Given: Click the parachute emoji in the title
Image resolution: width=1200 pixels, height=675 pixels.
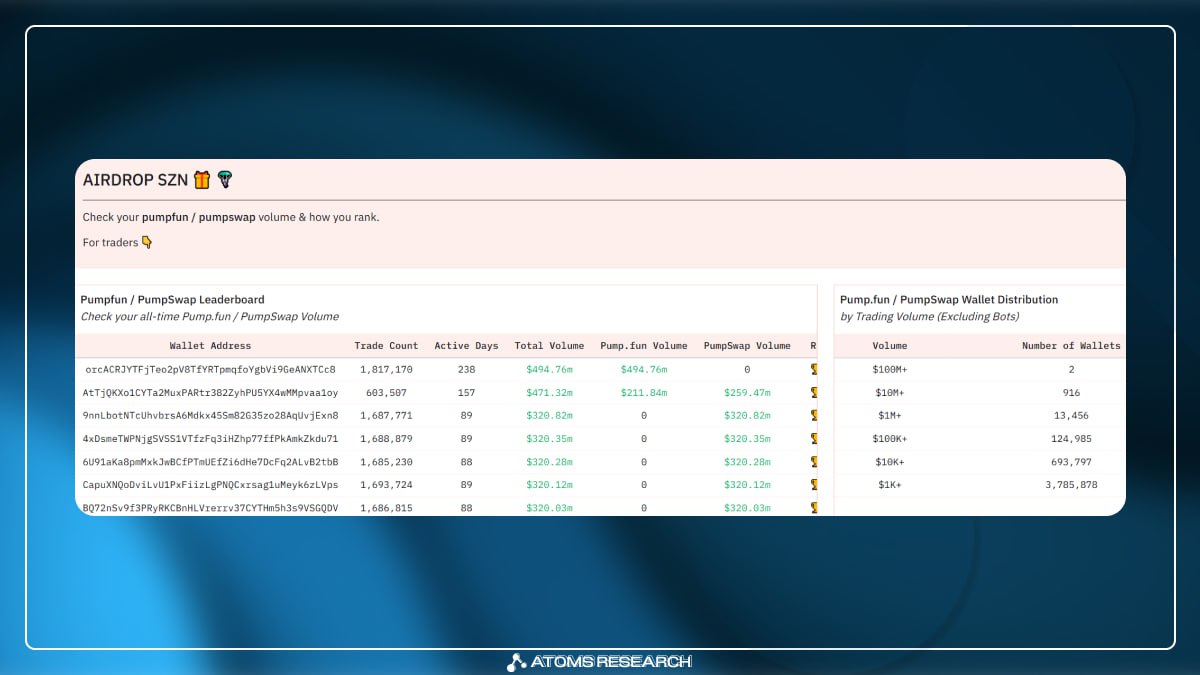Looking at the screenshot, I should 224,180.
